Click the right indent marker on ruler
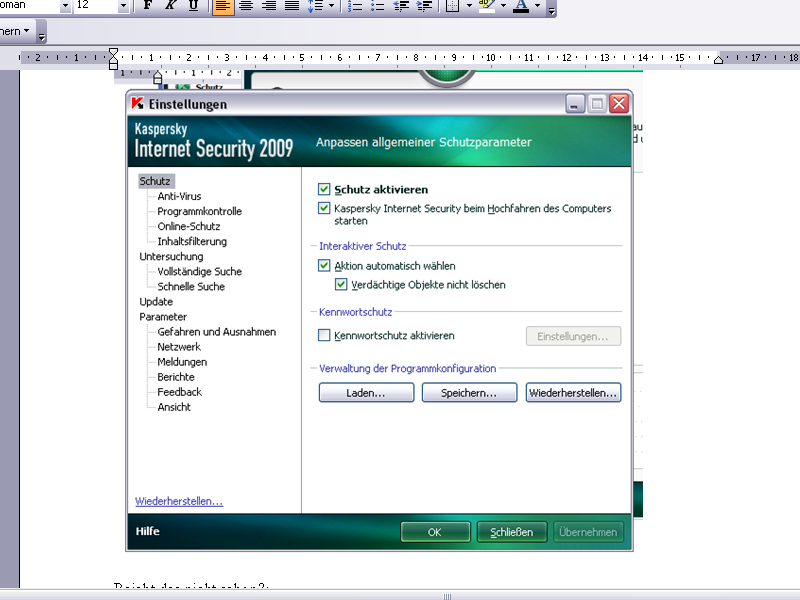Viewport: 800px width, 600px height. (x=718, y=60)
